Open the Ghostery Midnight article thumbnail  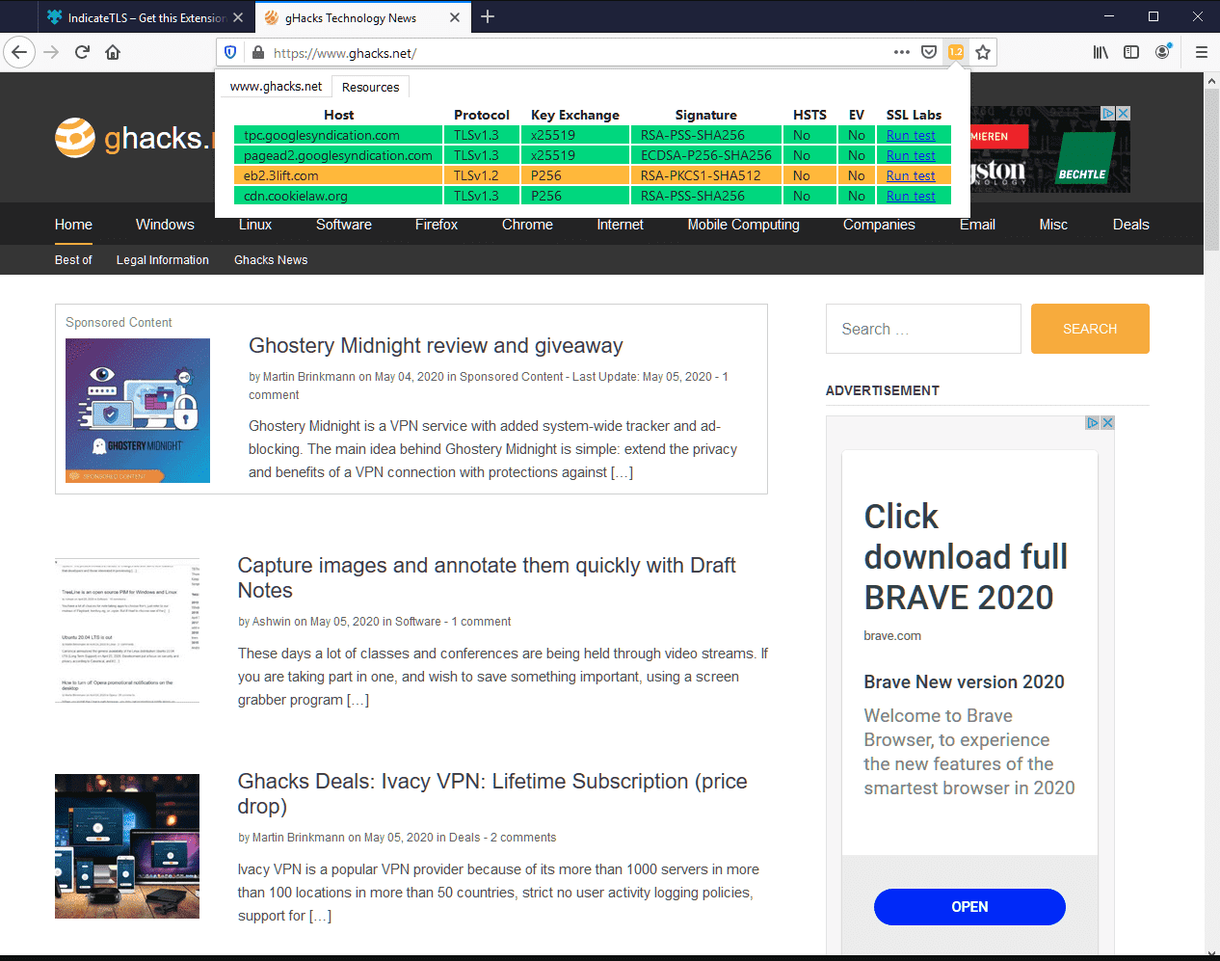coord(138,411)
